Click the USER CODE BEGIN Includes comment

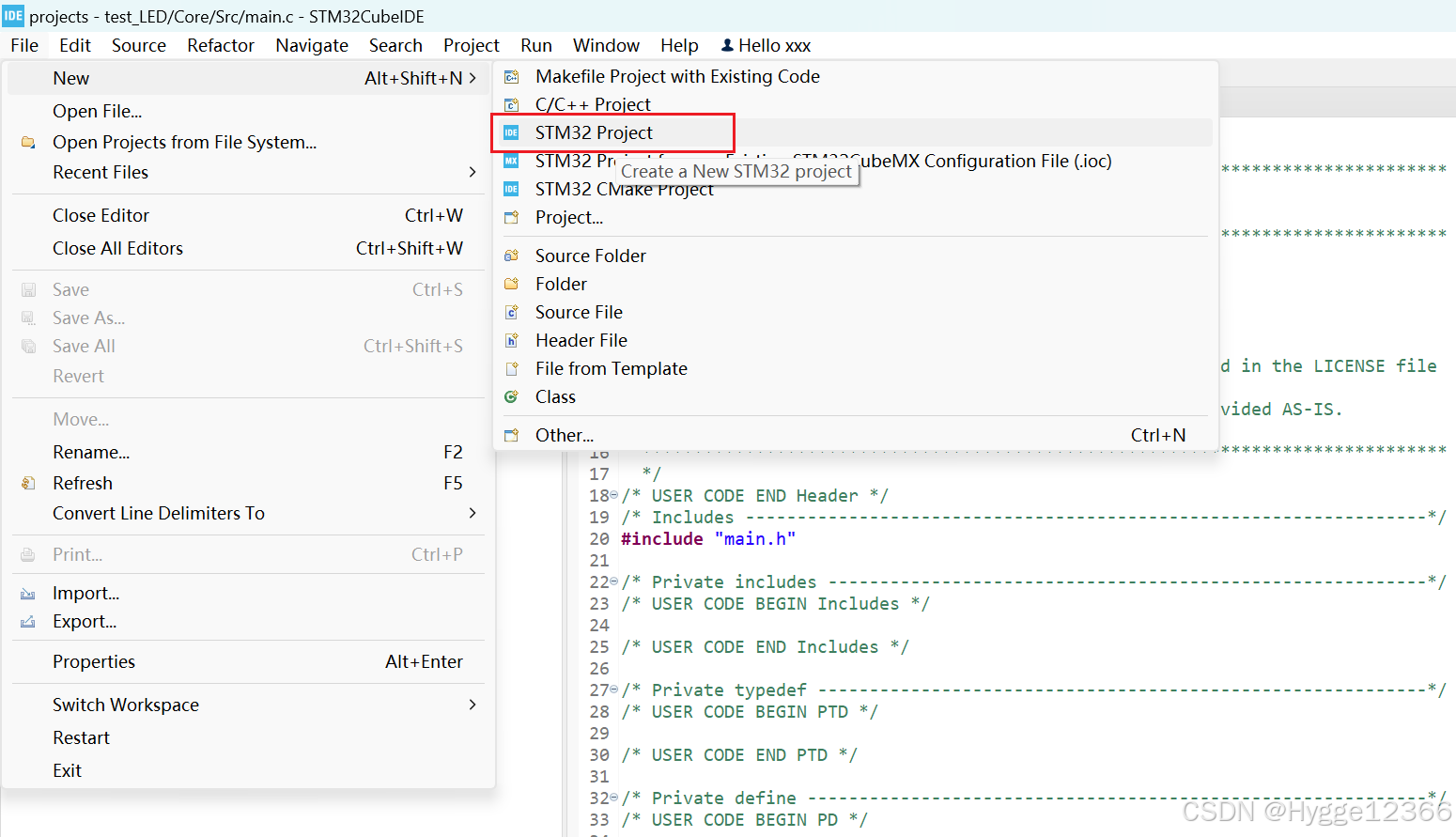tap(775, 603)
